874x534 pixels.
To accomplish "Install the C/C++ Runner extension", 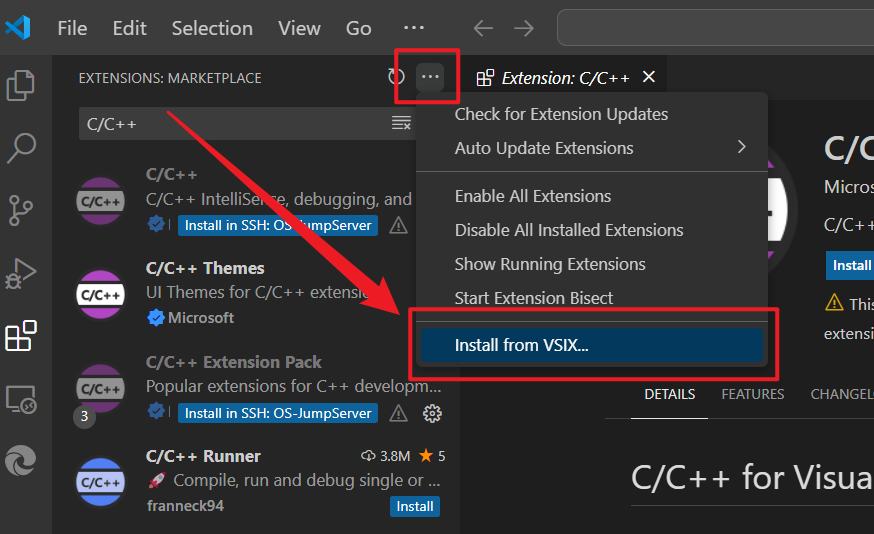I will tap(414, 506).
